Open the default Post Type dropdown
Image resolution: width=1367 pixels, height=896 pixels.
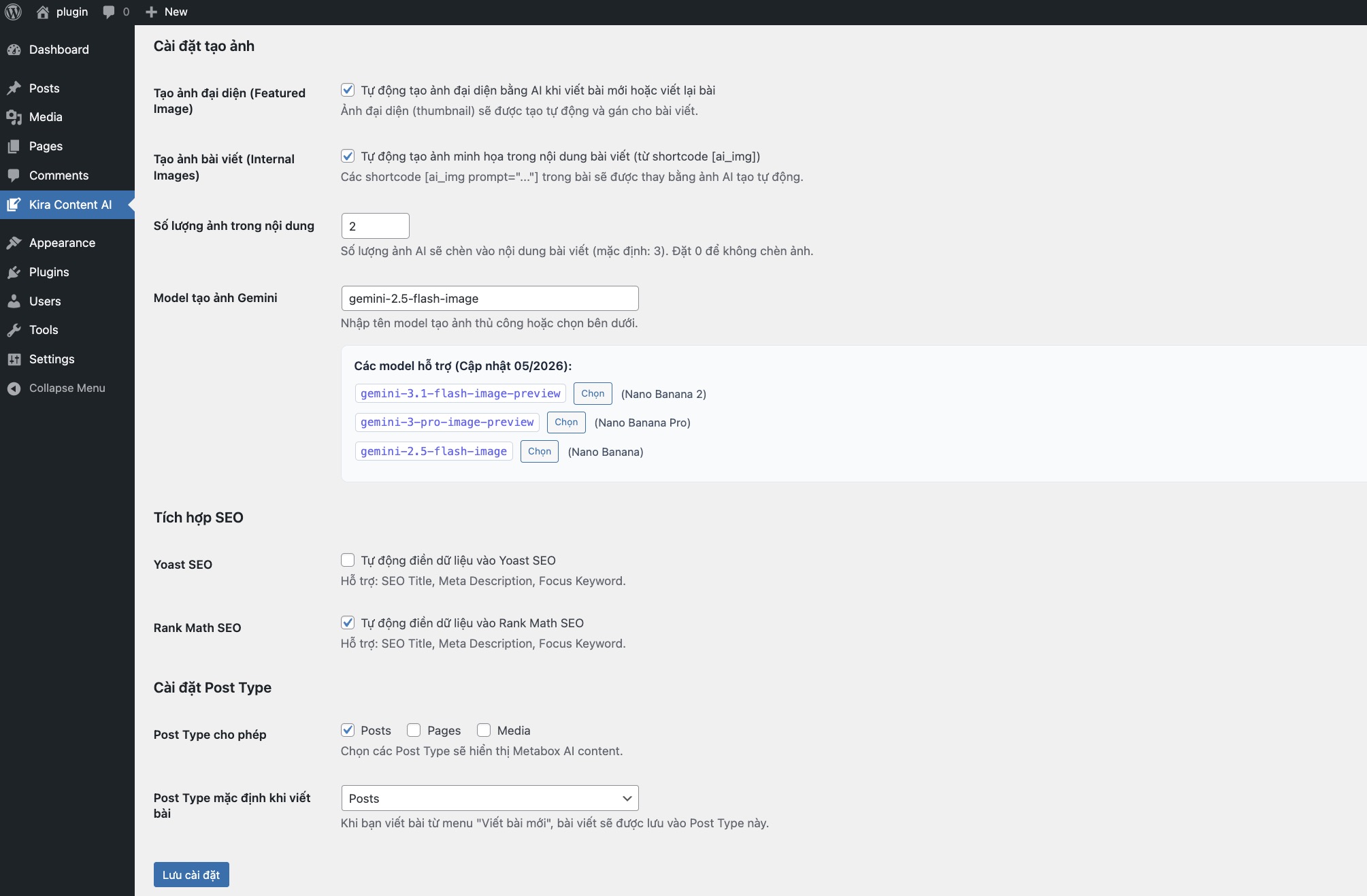490,798
